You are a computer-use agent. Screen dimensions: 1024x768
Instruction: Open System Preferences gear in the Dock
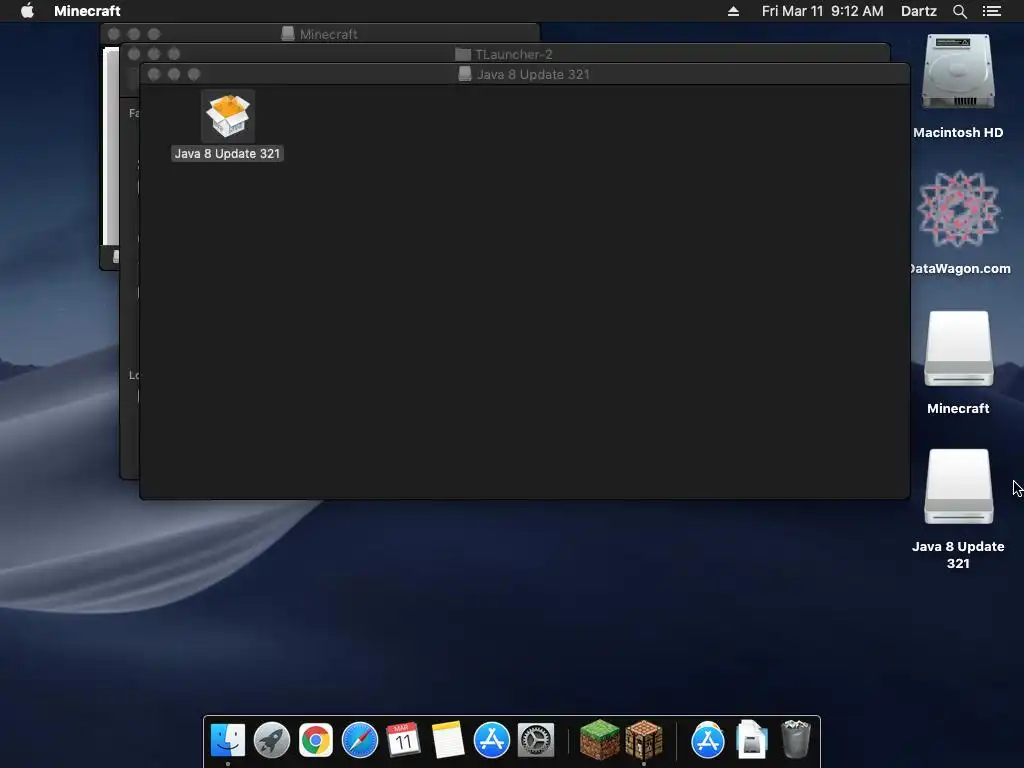[536, 740]
